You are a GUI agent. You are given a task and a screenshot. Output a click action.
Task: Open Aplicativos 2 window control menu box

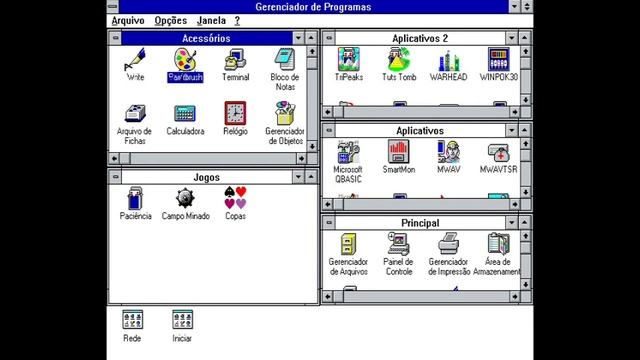pyautogui.click(x=329, y=38)
